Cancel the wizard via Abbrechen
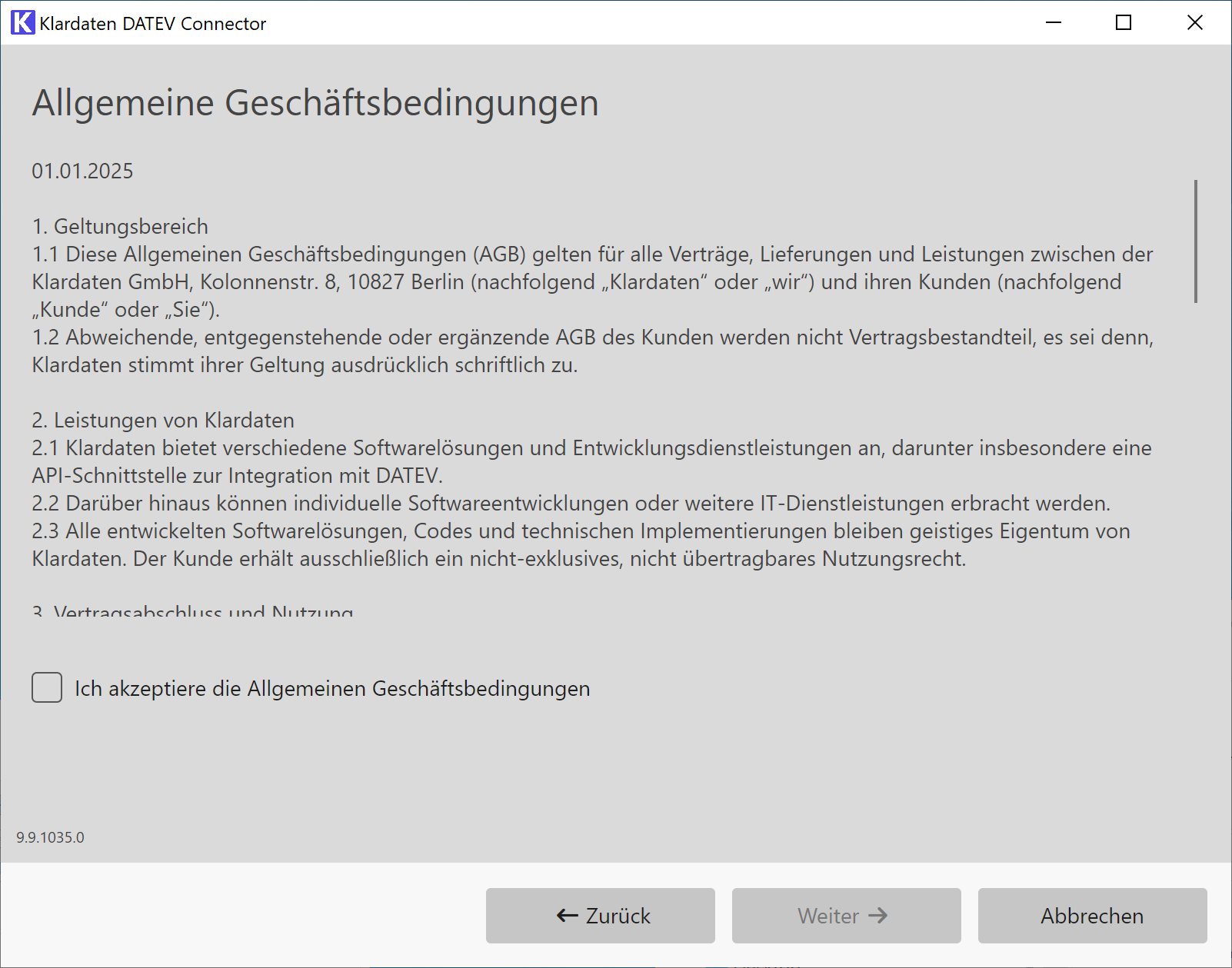The width and height of the screenshot is (1232, 968). click(1091, 916)
